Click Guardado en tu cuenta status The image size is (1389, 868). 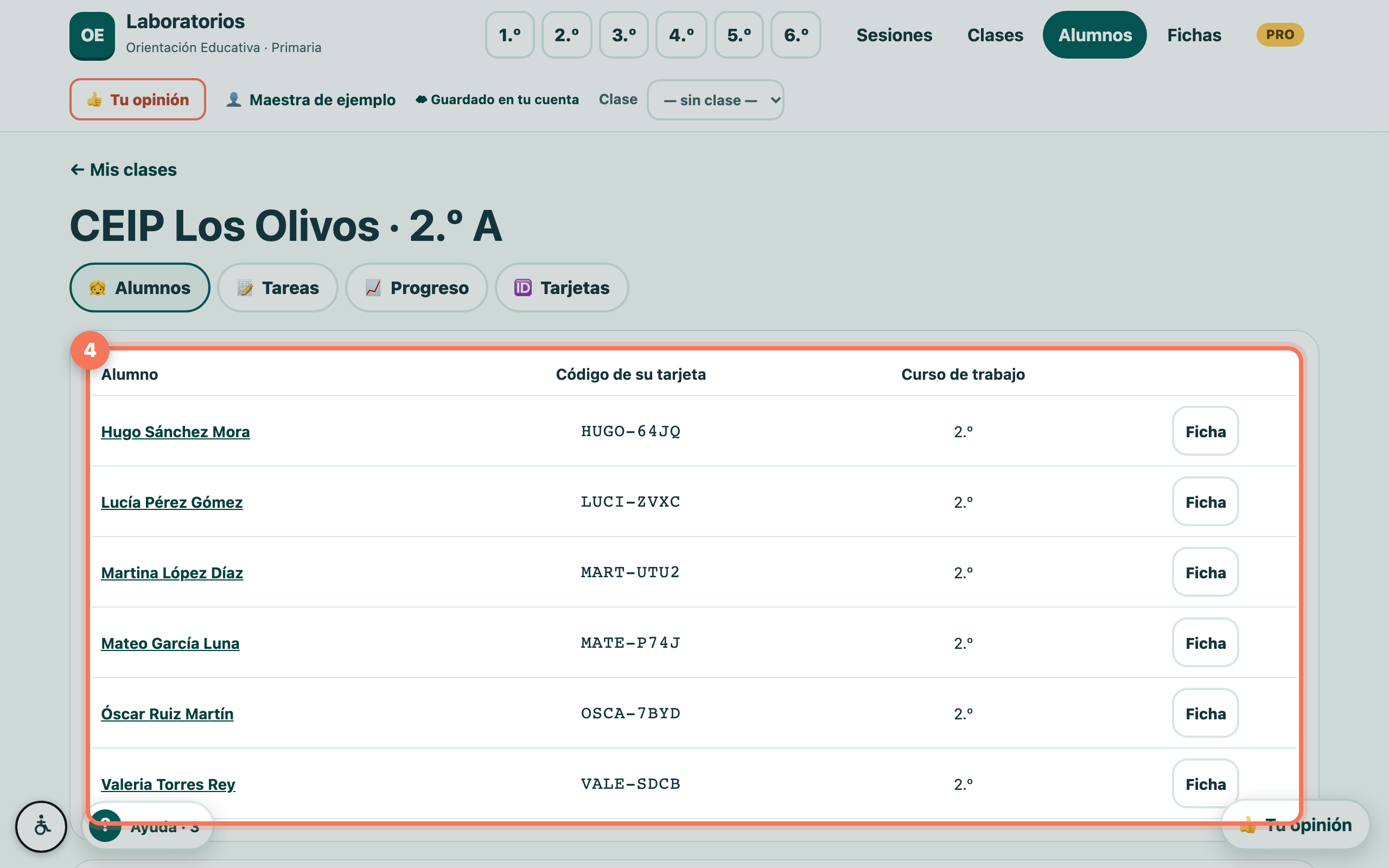497,100
